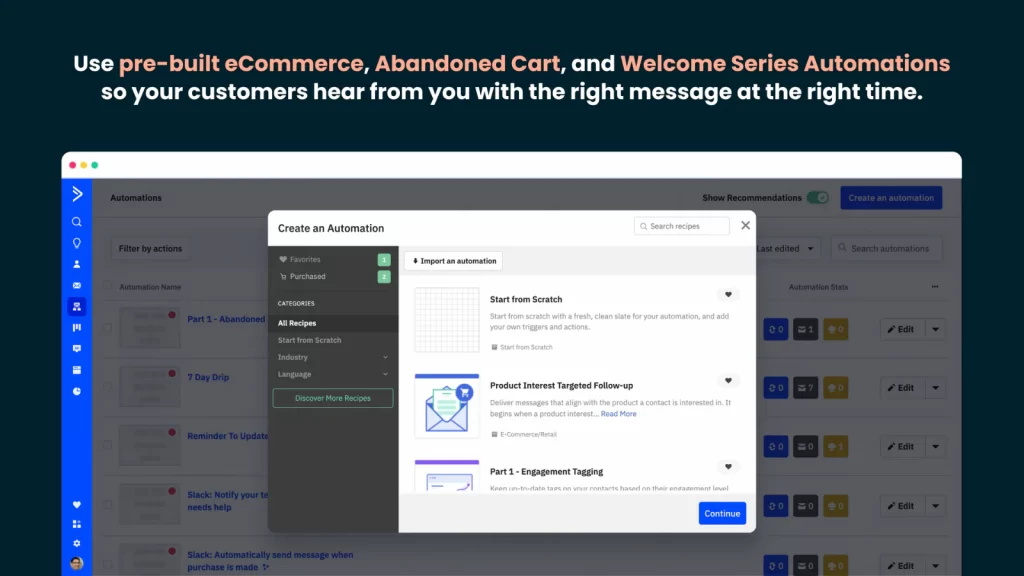This screenshot has height=576, width=1024.
Task: Click the user avatar in the sidebar
Action: pos(76,563)
